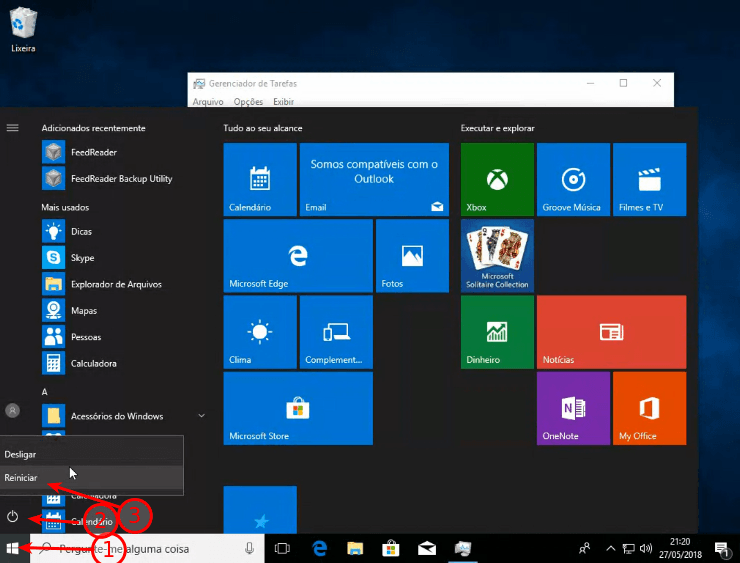740x563 pixels.
Task: Open Skype from most used list
Action: pyautogui.click(x=82, y=257)
